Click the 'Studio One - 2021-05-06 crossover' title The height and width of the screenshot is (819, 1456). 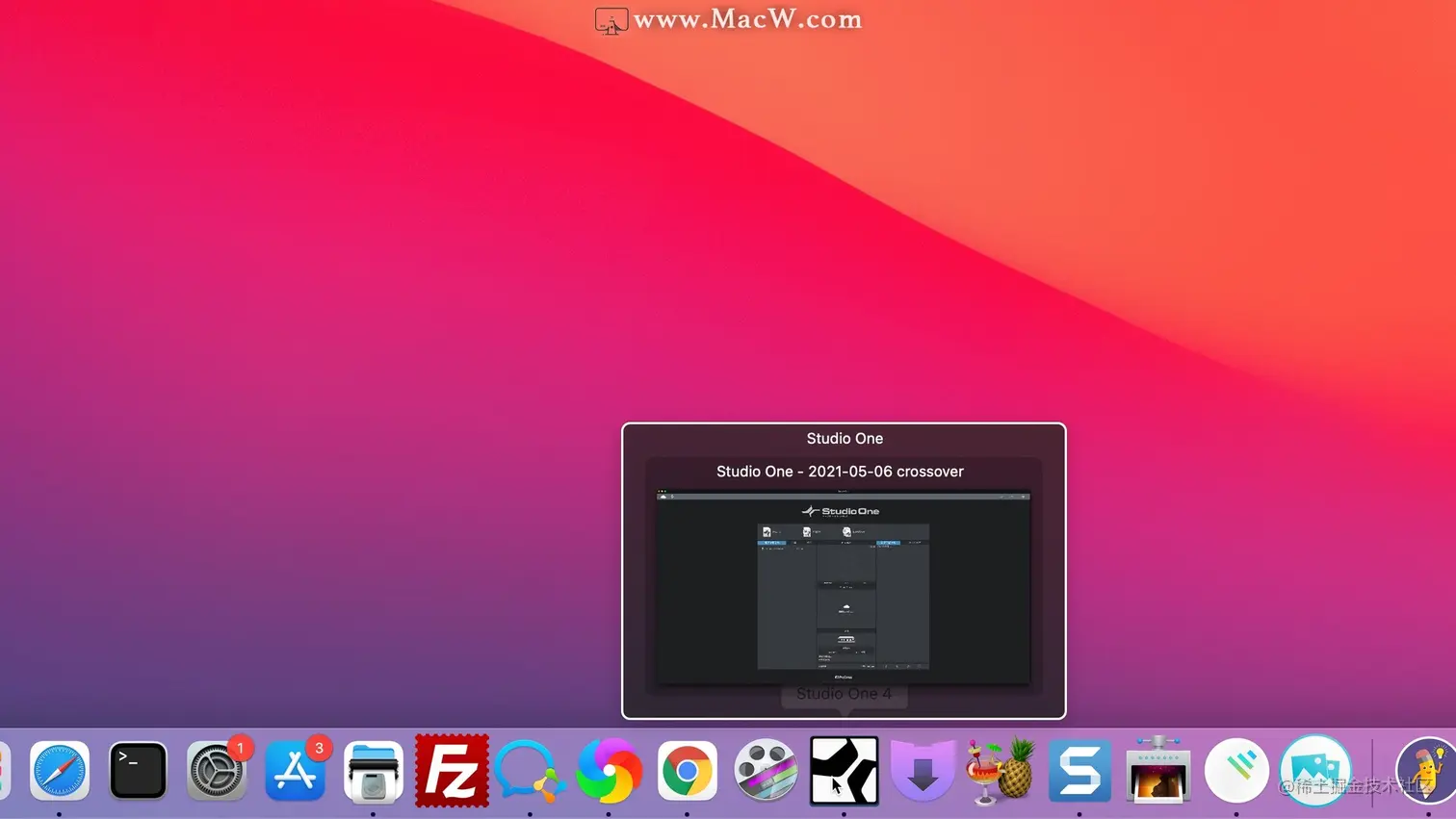tap(840, 472)
